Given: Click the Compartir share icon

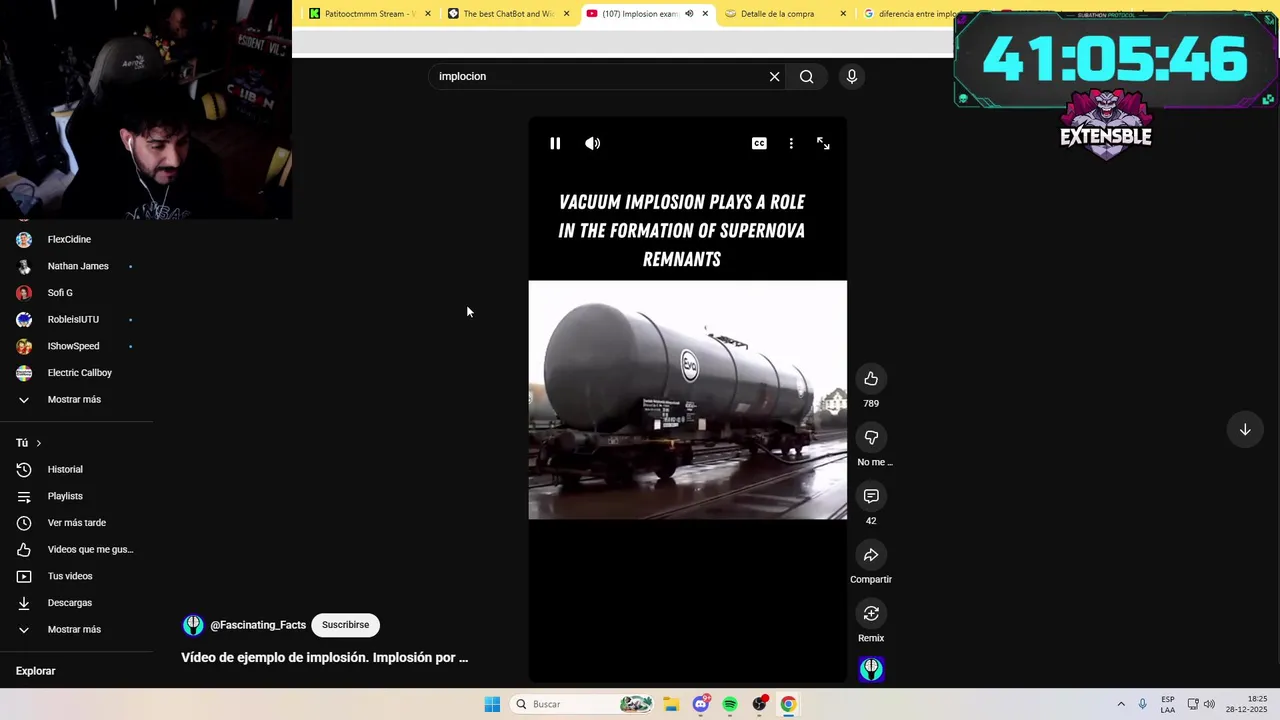Looking at the screenshot, I should coord(871,555).
